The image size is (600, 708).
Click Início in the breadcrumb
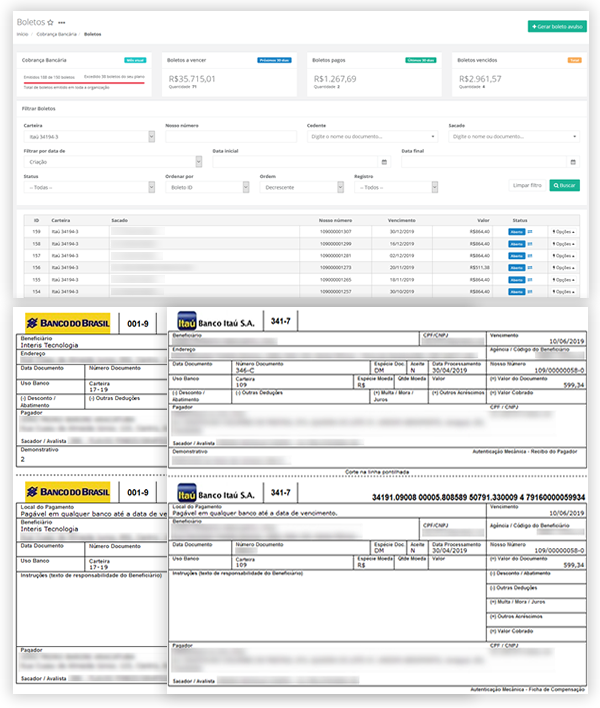pos(22,33)
